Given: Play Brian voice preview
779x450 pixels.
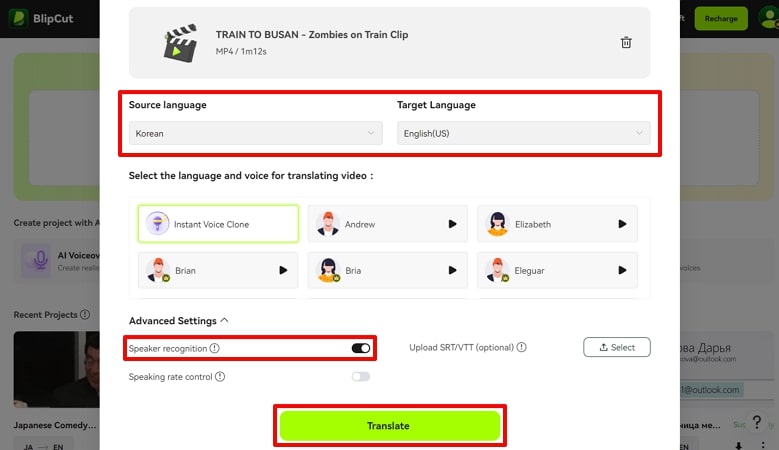Looking at the screenshot, I should click(283, 270).
